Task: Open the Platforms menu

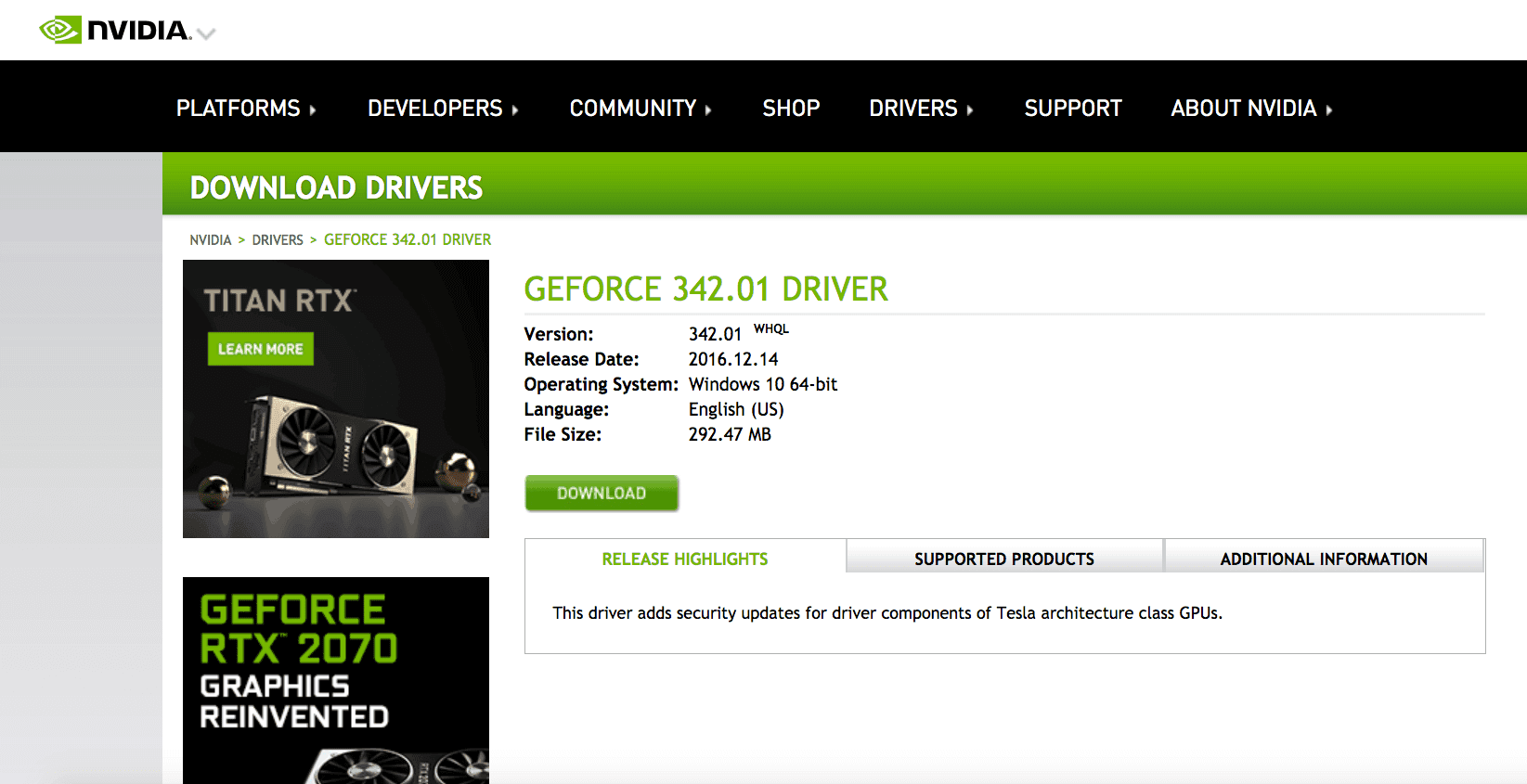Action: point(246,109)
